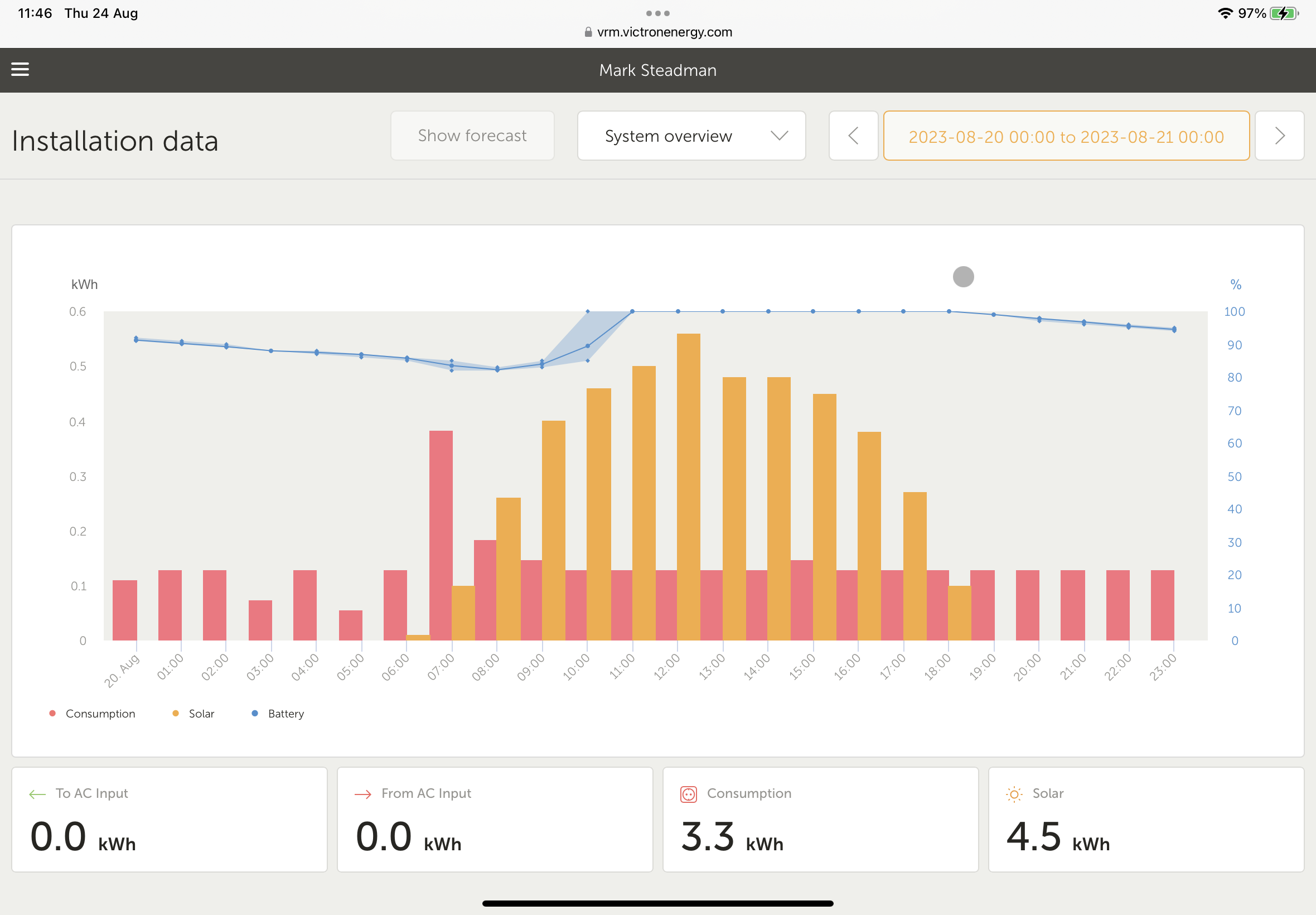This screenshot has height=915, width=1316.
Task: Click the tallest solar bar at 12:00
Action: click(x=688, y=487)
